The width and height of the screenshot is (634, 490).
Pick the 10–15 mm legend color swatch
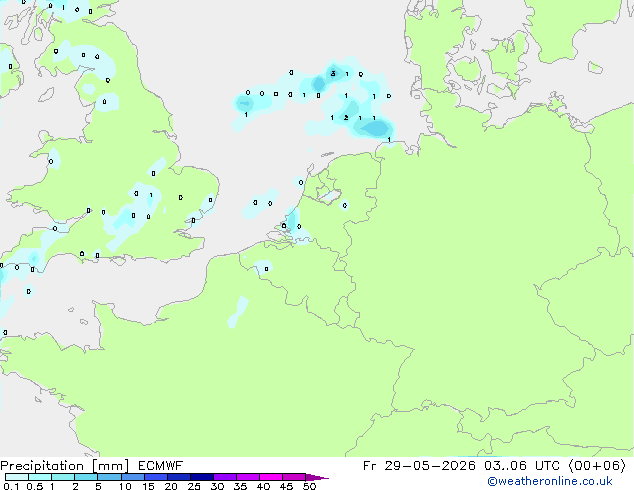coord(133,477)
